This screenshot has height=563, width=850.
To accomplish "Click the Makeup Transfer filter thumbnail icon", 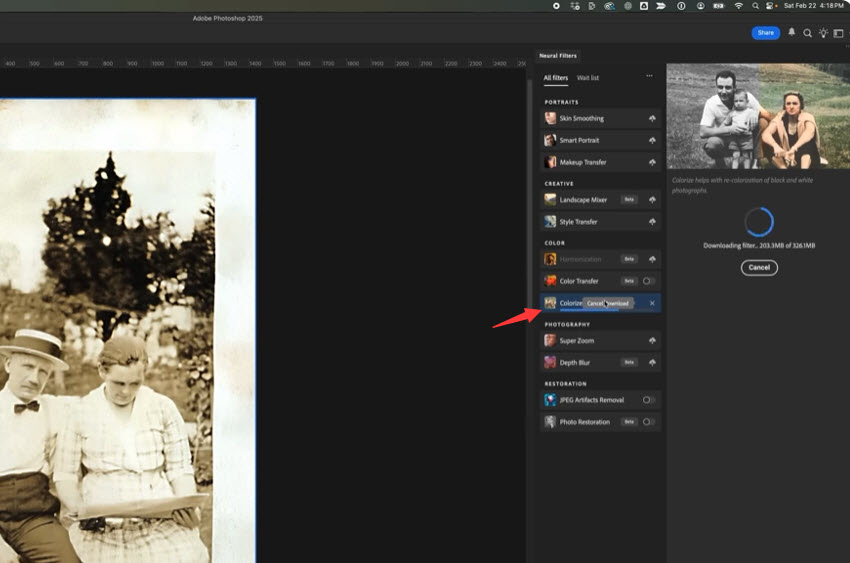I will click(550, 162).
